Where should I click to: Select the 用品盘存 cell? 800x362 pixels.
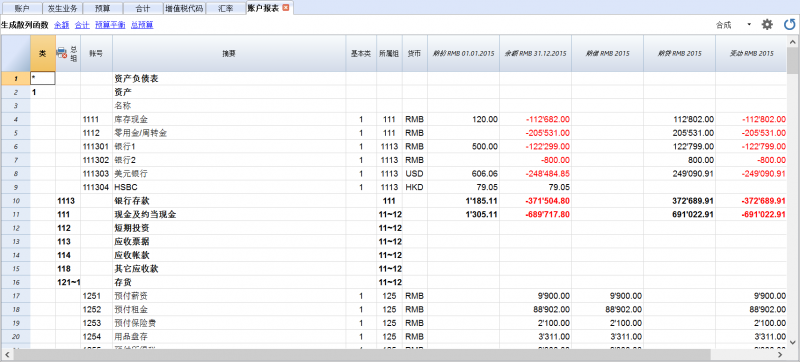click(229, 337)
